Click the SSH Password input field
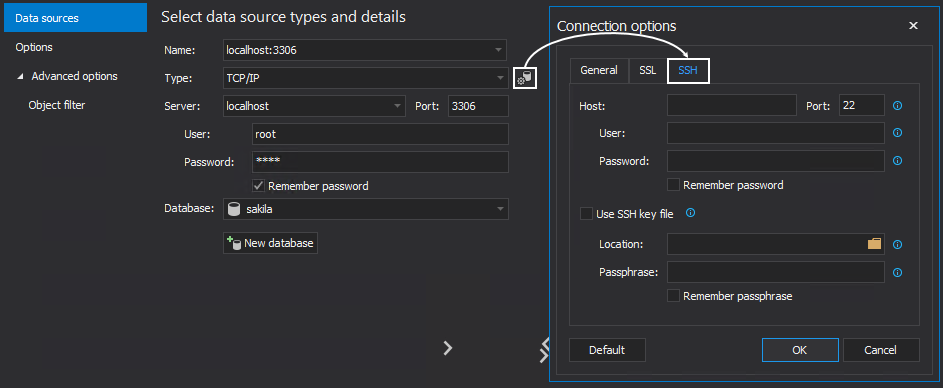The image size is (943, 388). coord(776,161)
